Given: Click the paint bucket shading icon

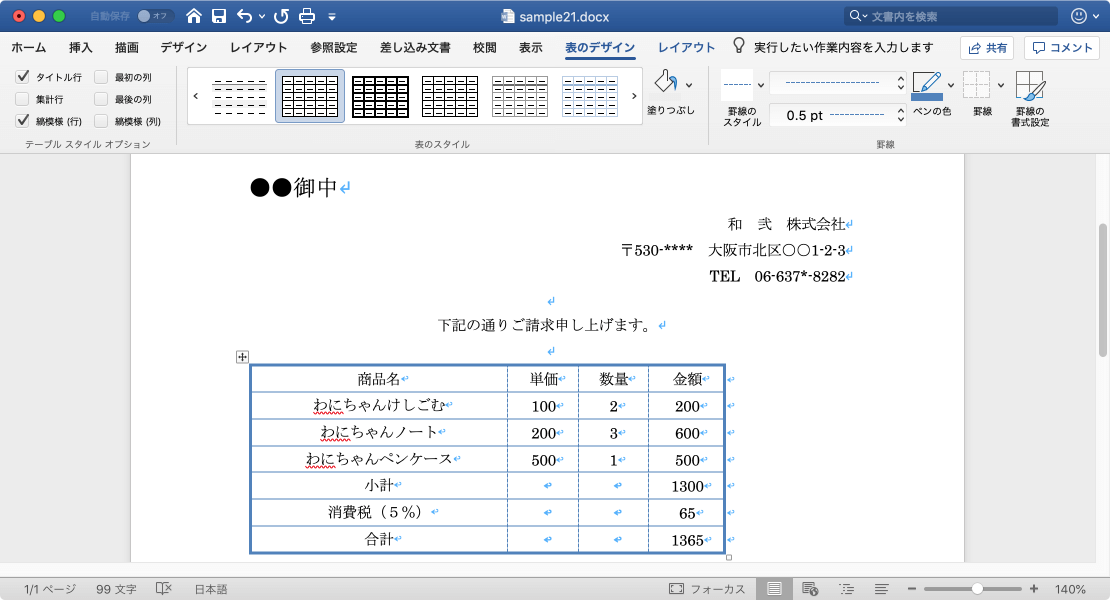Looking at the screenshot, I should pyautogui.click(x=665, y=83).
